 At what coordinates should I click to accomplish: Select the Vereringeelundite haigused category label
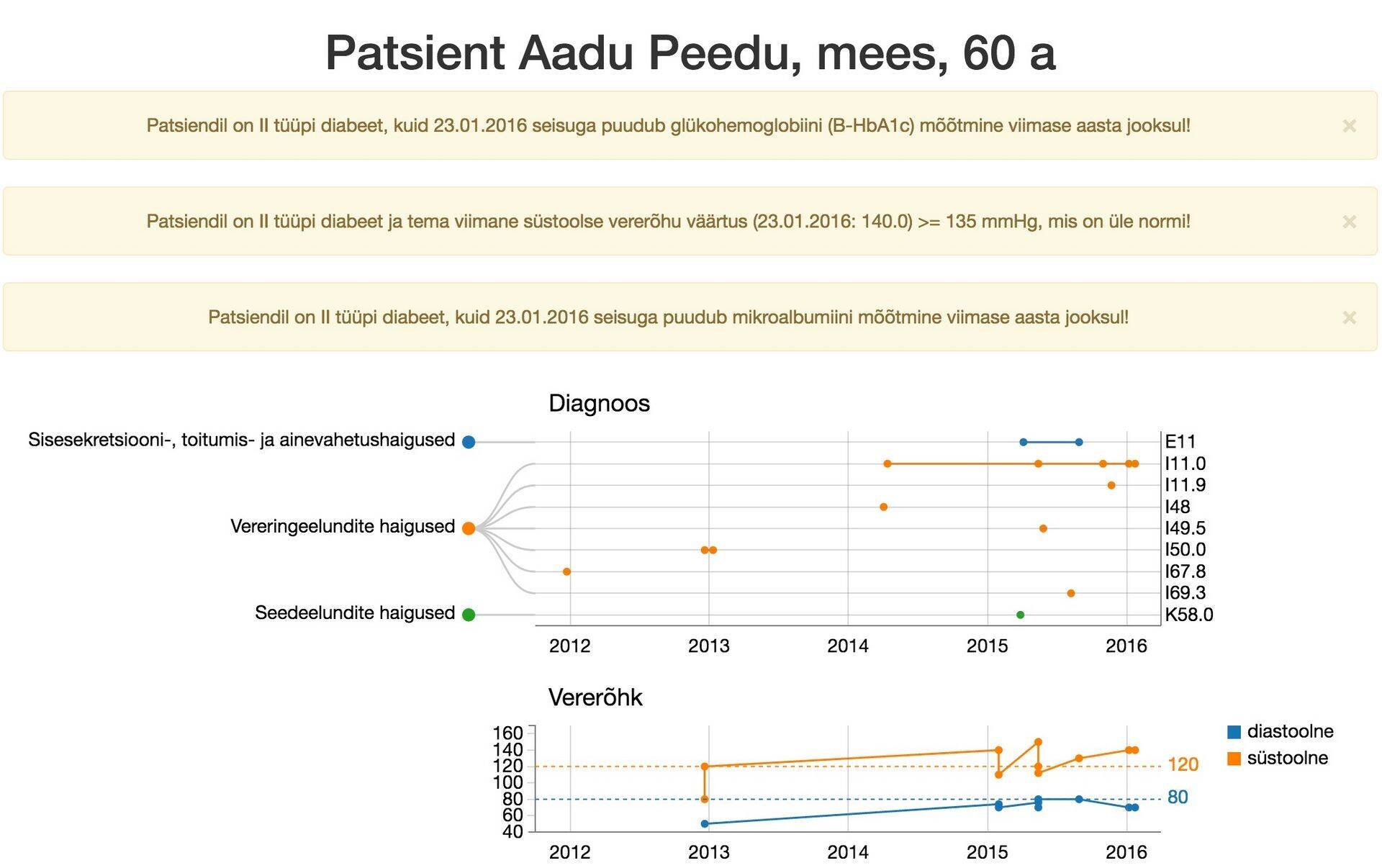click(x=342, y=527)
